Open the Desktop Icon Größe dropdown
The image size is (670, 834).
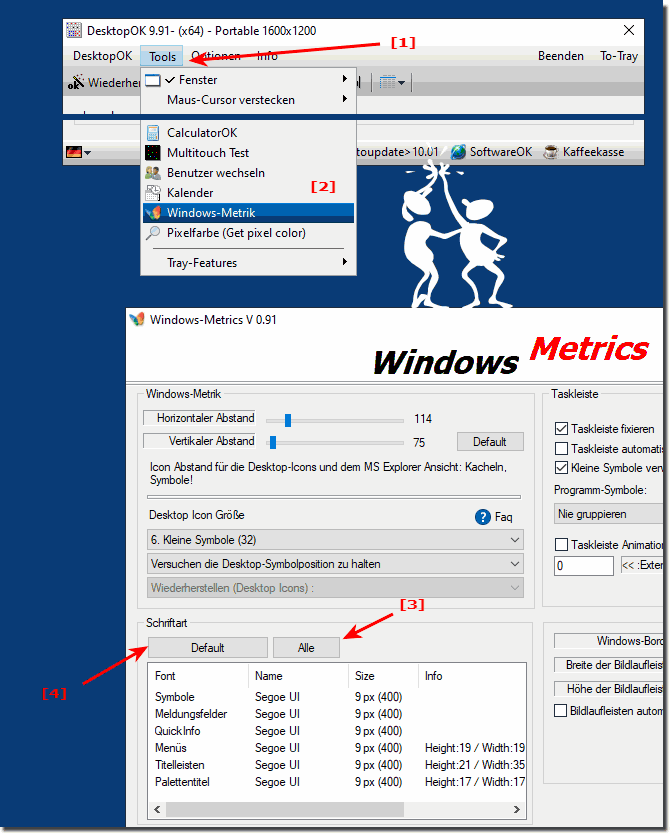click(x=335, y=540)
